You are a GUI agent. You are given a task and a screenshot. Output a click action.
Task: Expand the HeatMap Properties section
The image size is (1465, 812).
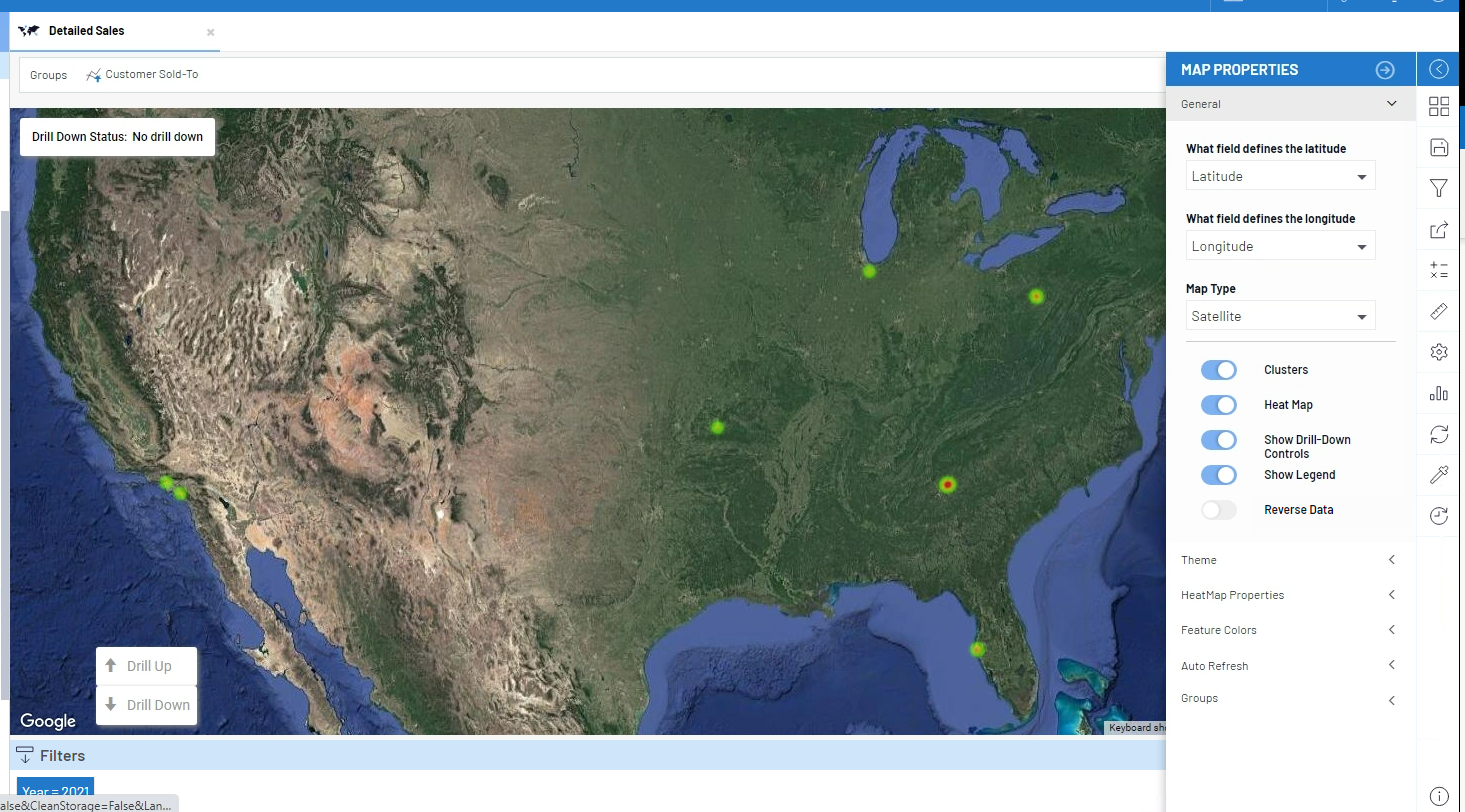click(x=1289, y=594)
